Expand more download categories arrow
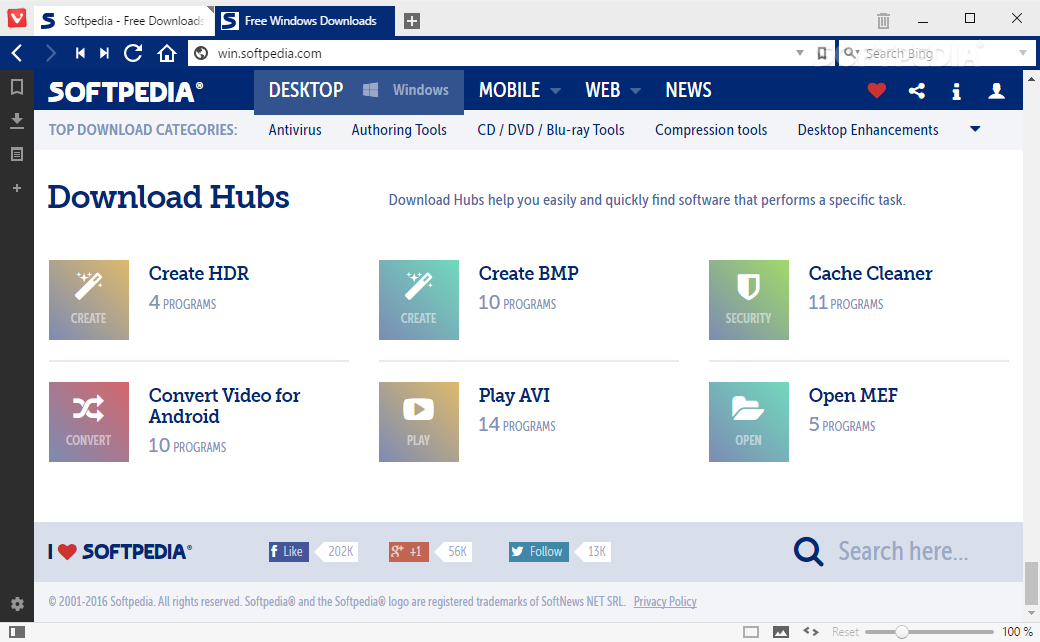 click(x=975, y=129)
